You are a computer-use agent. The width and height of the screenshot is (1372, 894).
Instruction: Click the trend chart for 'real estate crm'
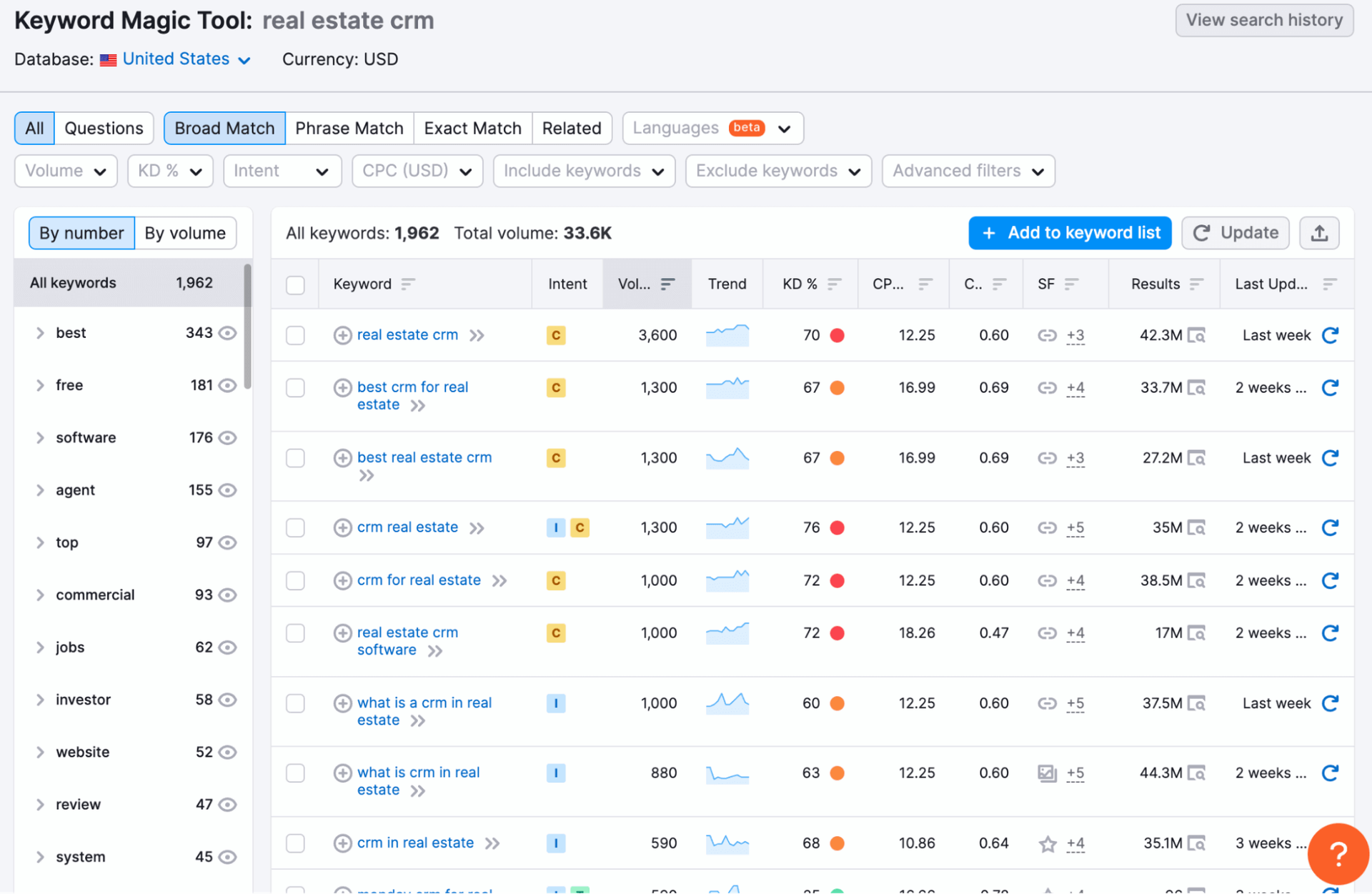(x=727, y=335)
